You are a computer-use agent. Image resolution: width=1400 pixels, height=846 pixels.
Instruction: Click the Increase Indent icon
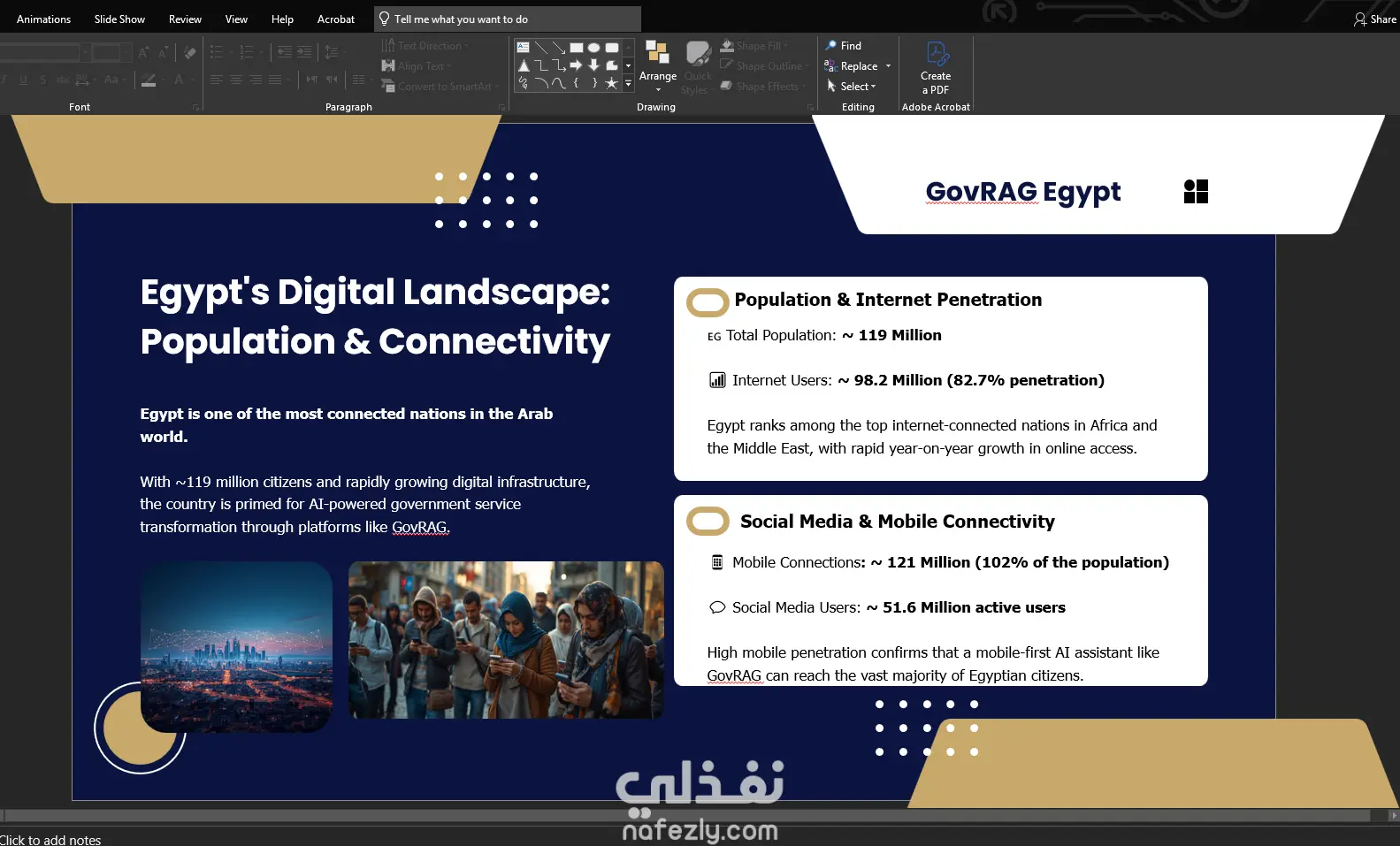click(304, 53)
